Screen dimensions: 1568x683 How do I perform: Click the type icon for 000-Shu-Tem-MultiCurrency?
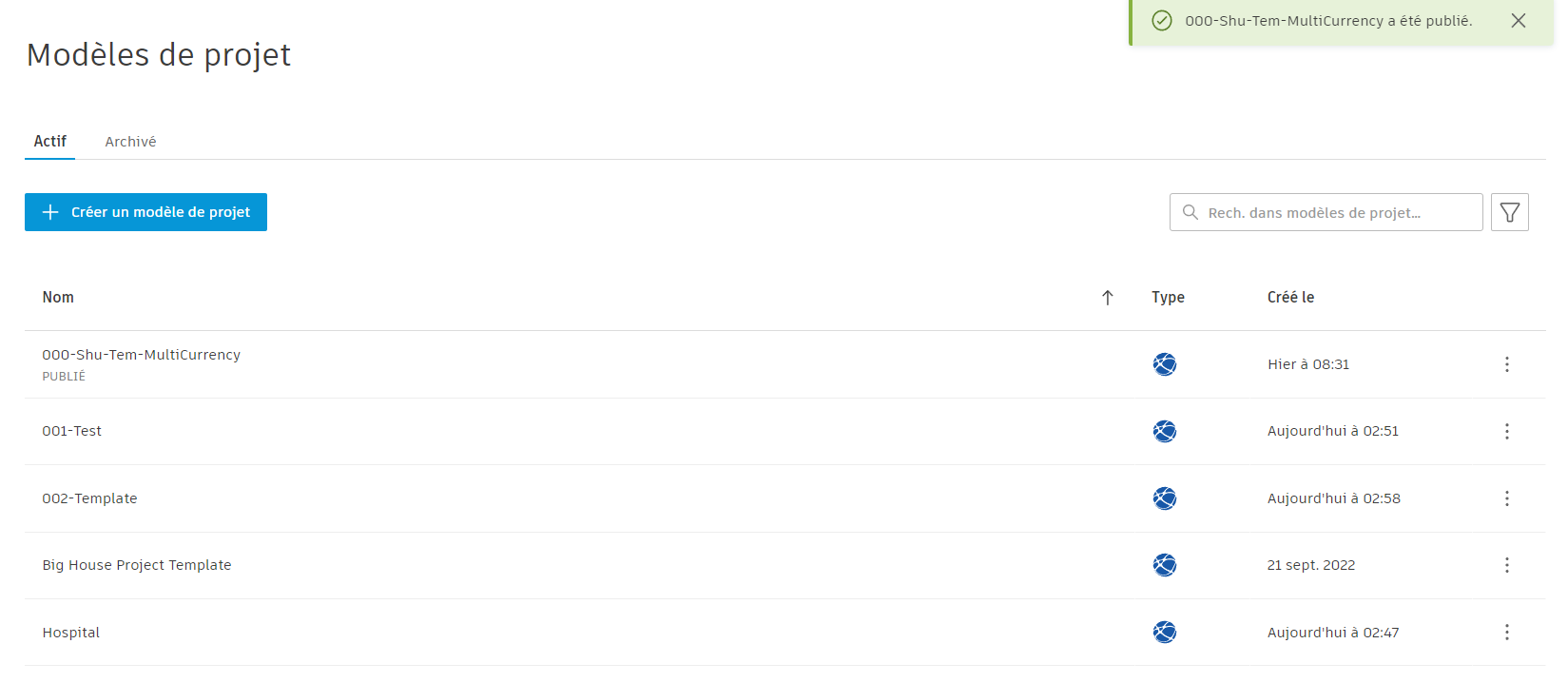point(1165,364)
